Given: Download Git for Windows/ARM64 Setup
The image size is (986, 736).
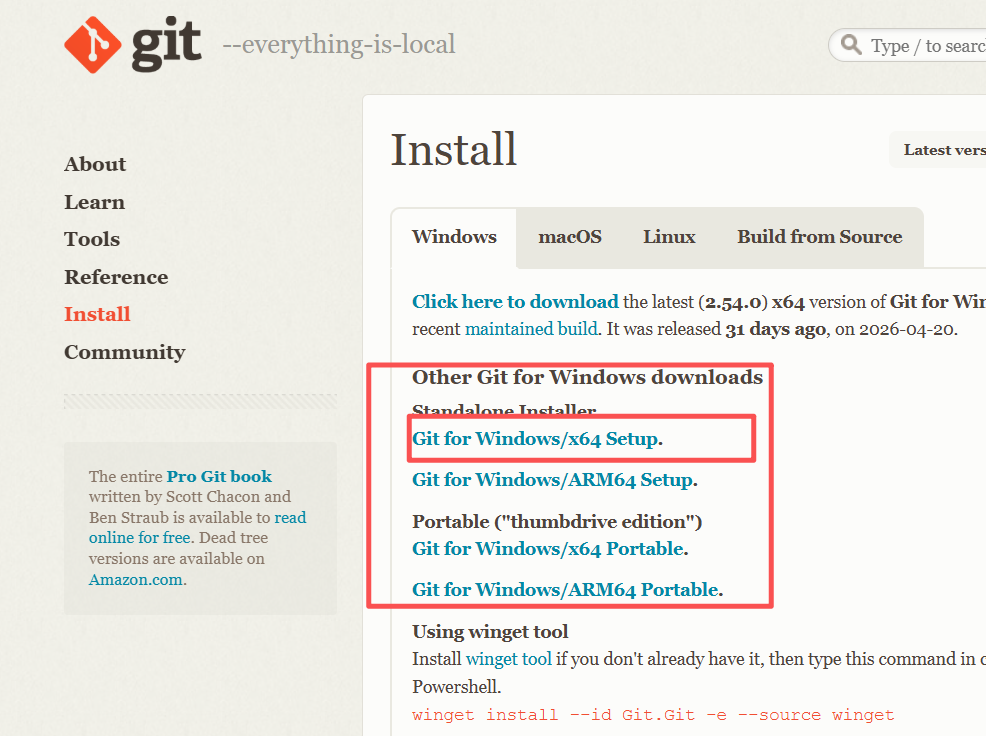Looking at the screenshot, I should [555, 480].
